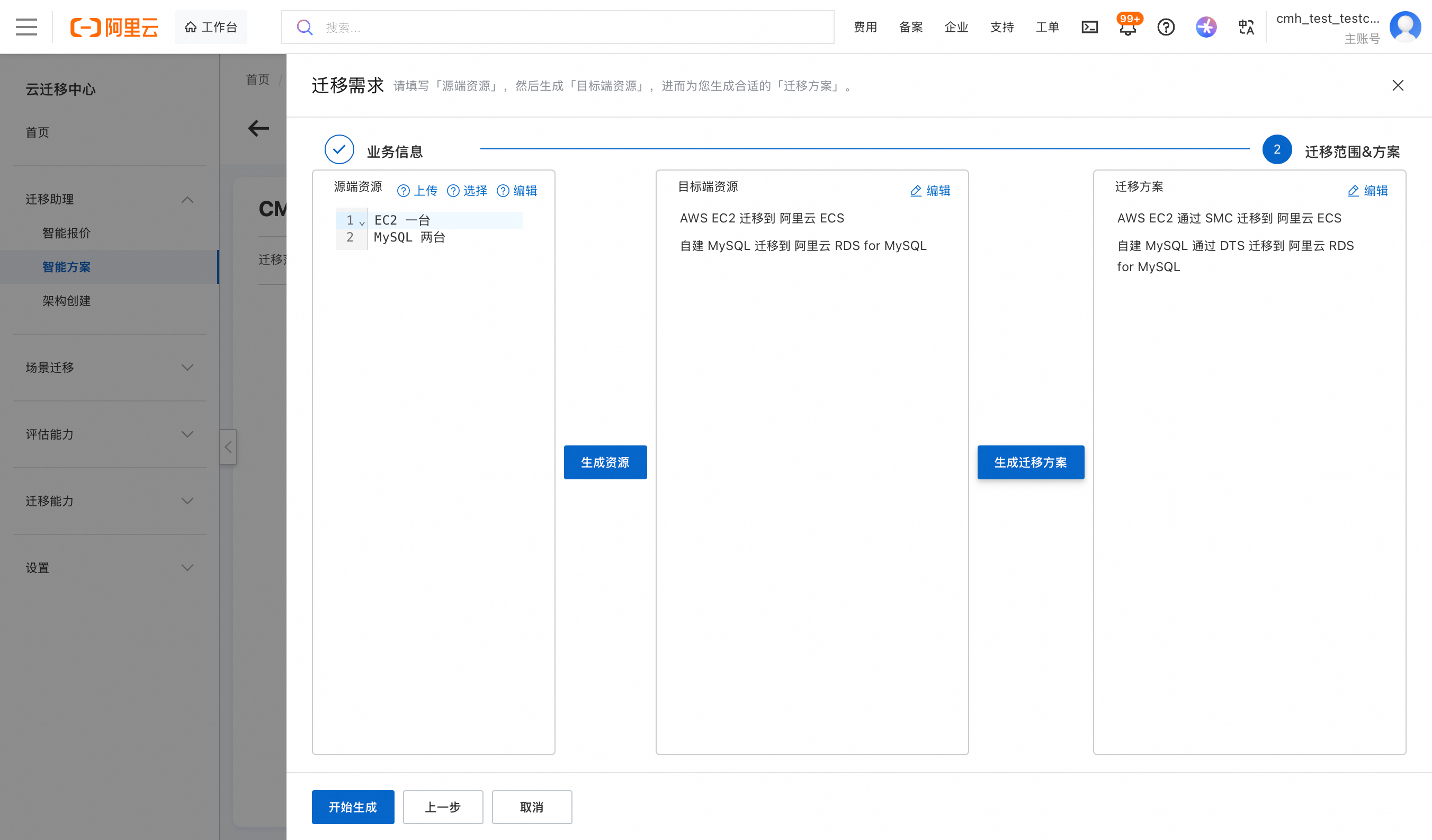
Task: Expand the 场景迁移 sidebar section
Action: point(187,368)
